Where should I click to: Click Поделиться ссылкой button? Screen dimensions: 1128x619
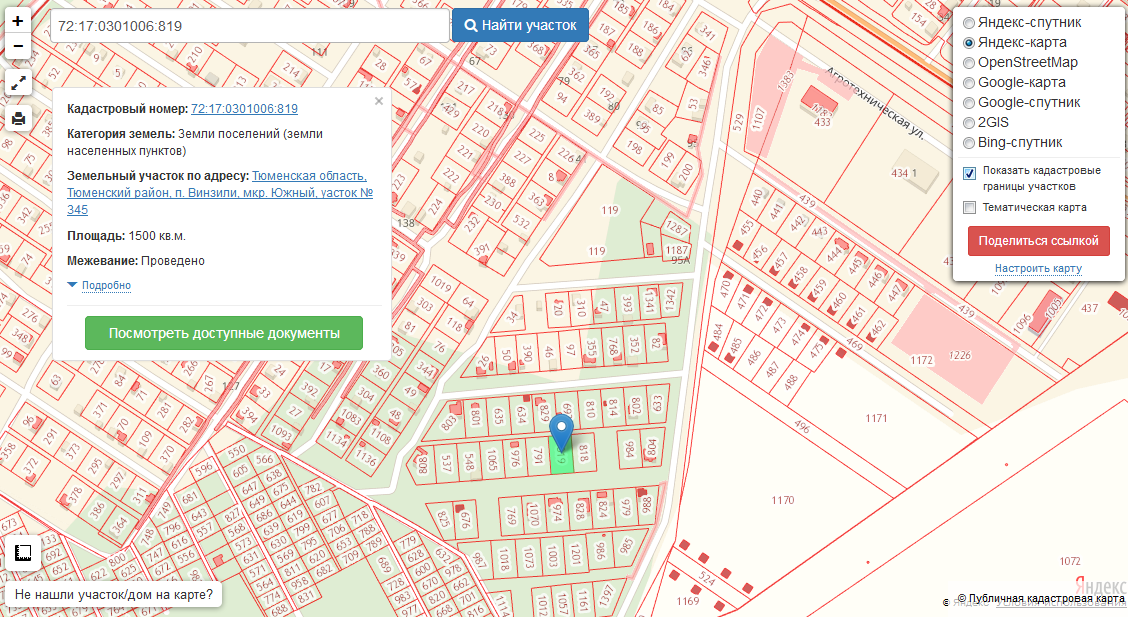pyautogui.click(x=1038, y=241)
